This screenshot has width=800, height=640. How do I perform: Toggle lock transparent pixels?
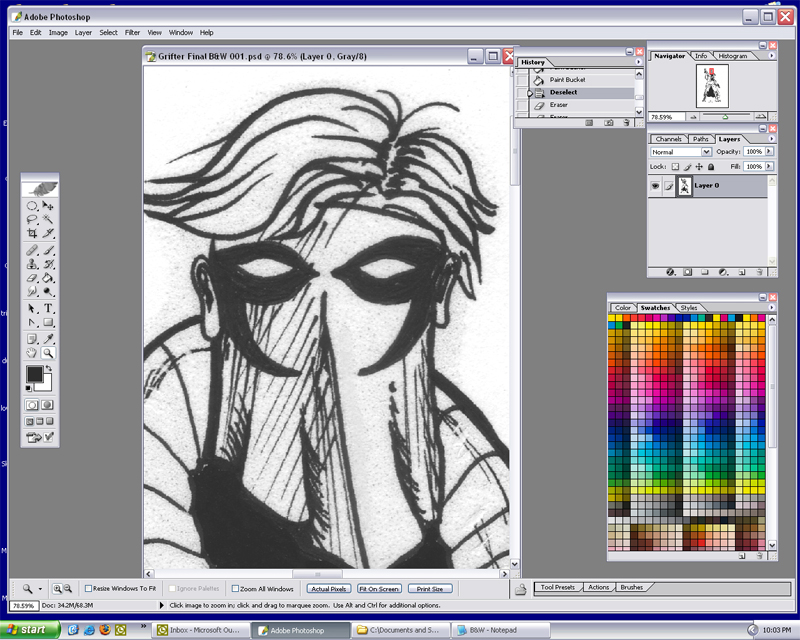click(675, 166)
